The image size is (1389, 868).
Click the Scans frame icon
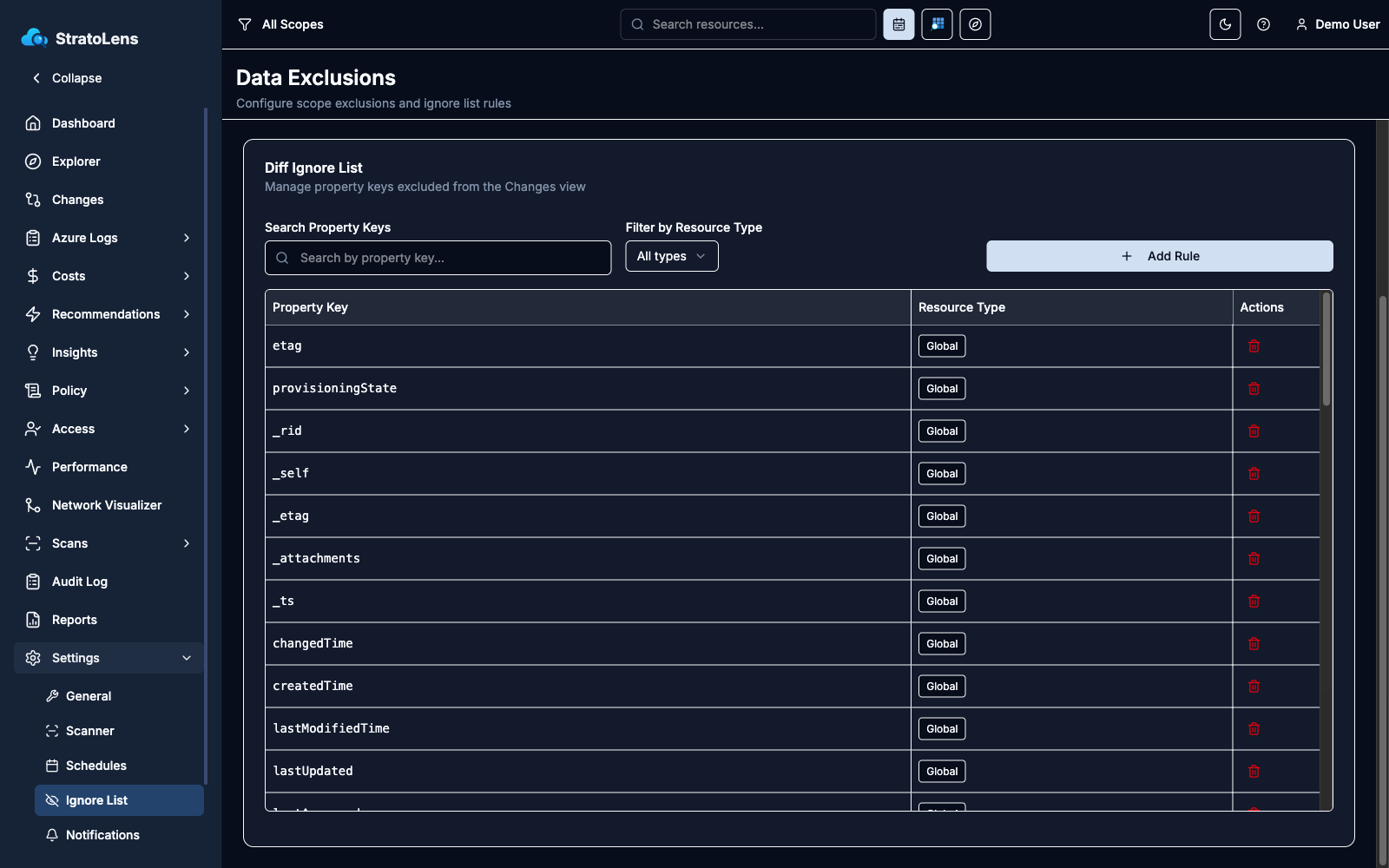coord(33,543)
